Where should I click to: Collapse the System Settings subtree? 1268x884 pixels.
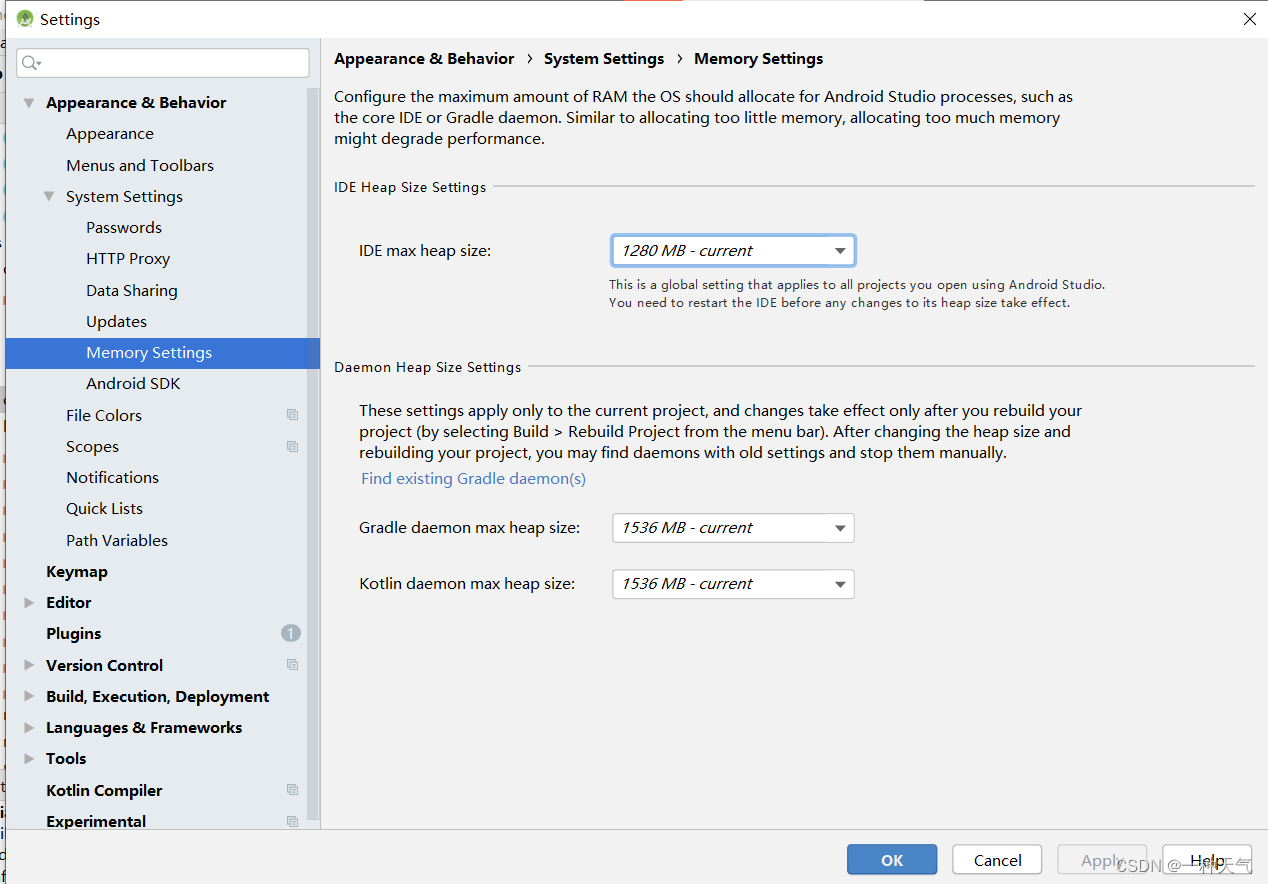(49, 196)
